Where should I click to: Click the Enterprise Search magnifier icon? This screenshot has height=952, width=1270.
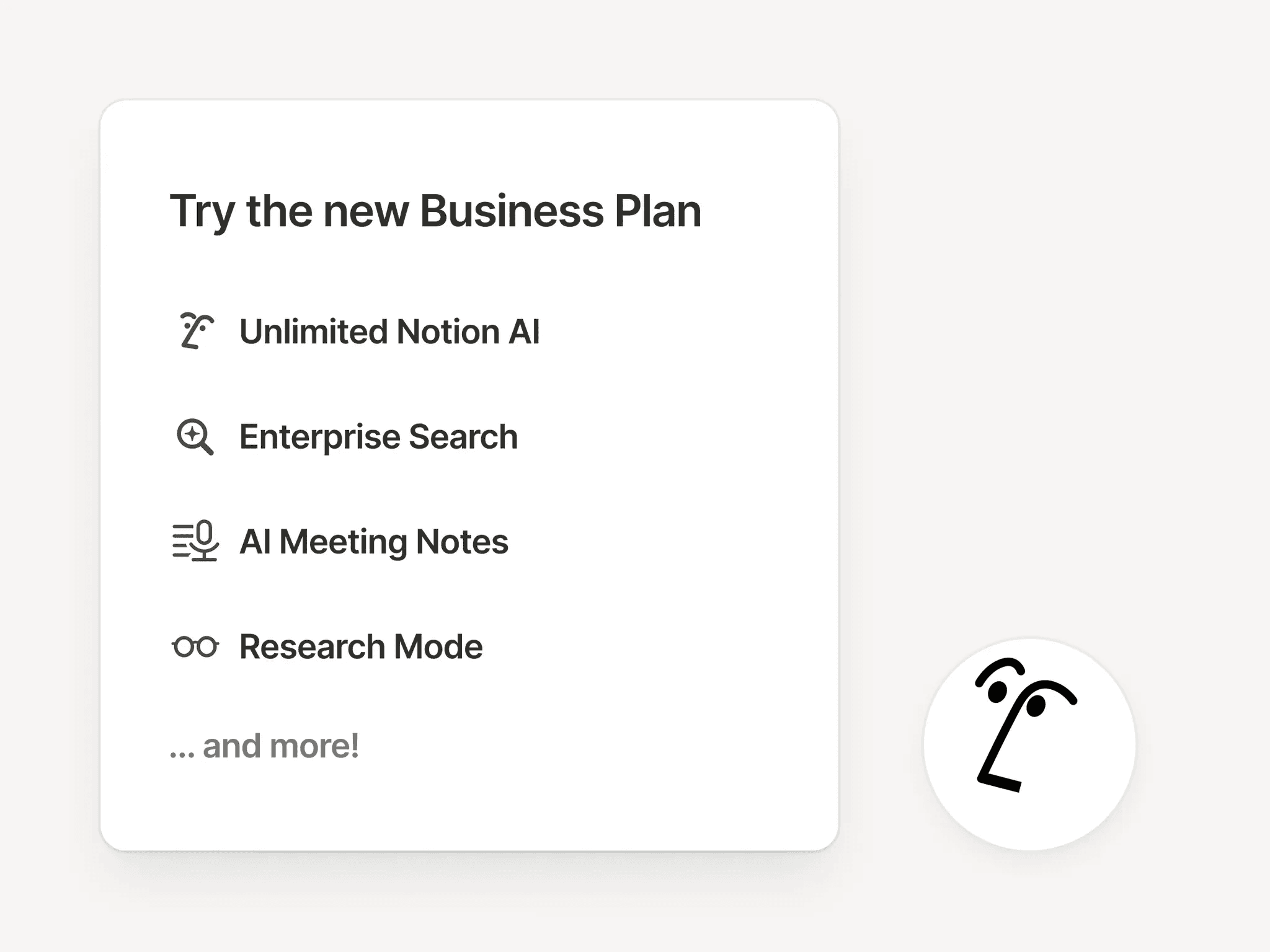click(x=195, y=437)
